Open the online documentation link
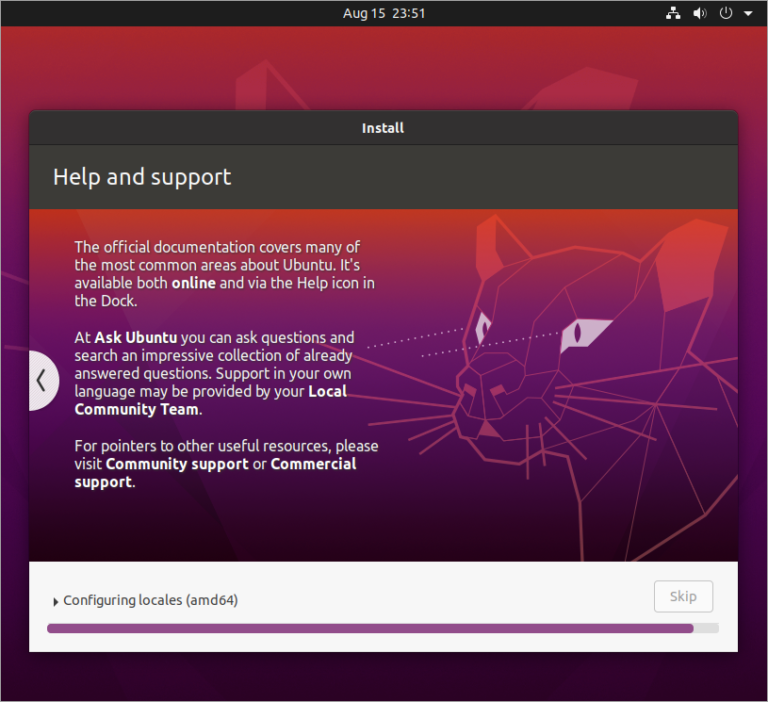 coord(193,283)
